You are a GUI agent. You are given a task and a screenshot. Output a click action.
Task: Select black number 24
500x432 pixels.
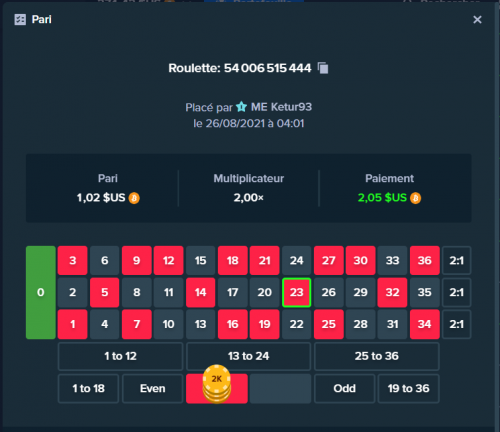pyautogui.click(x=296, y=260)
